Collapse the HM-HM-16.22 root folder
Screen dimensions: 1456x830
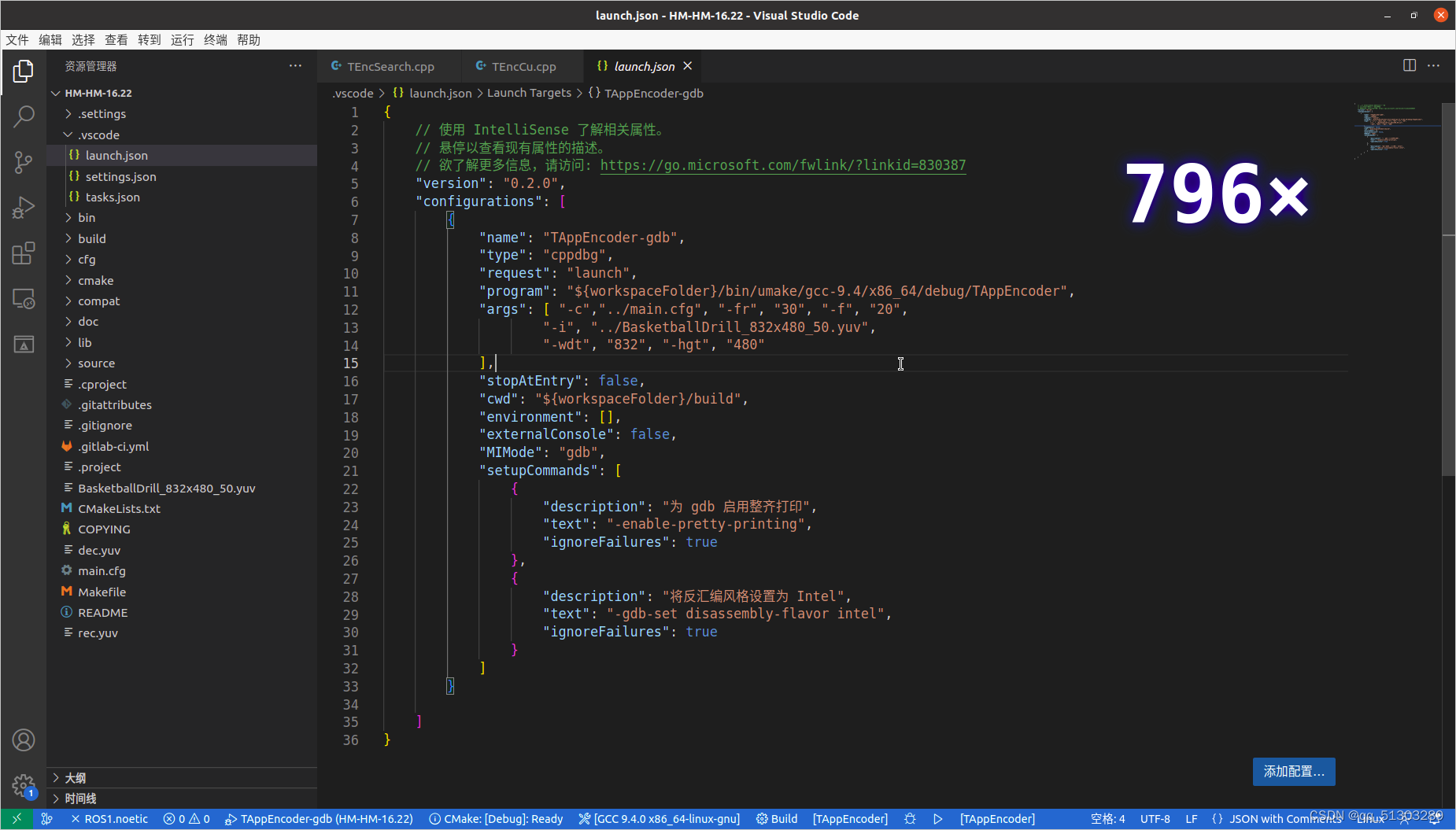(182, 93)
